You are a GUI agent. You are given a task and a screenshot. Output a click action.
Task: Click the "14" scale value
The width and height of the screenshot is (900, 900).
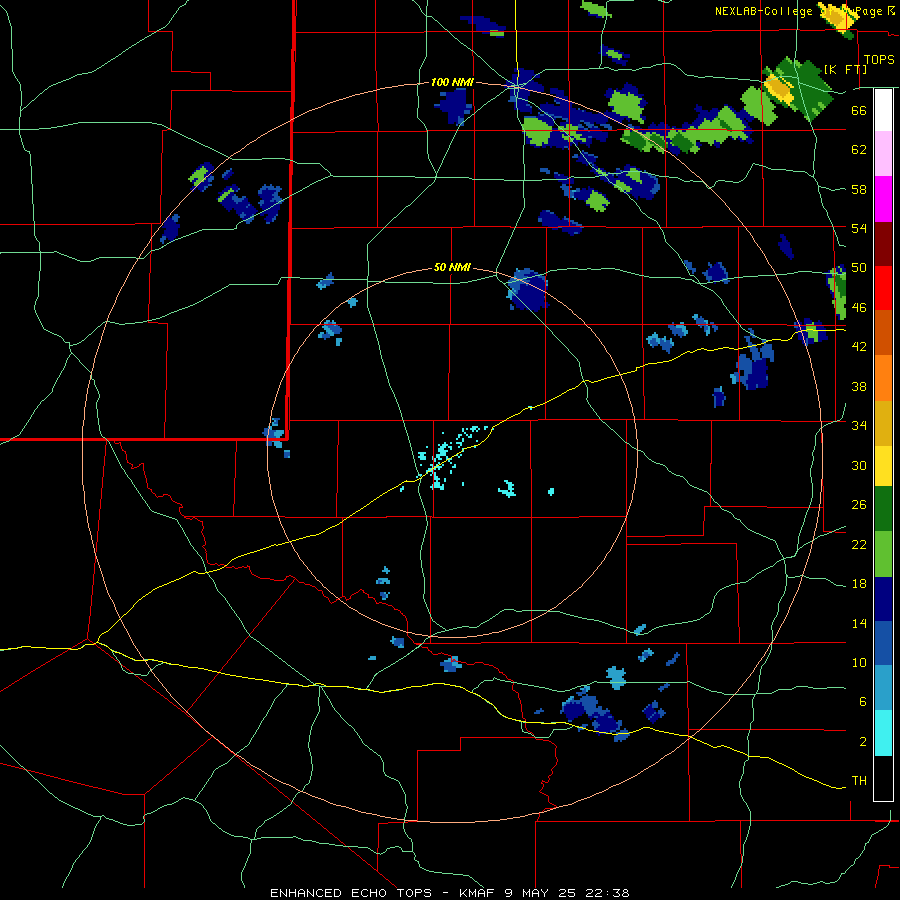coord(859,623)
